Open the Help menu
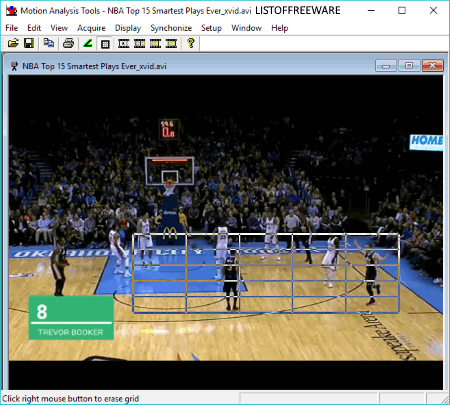This screenshot has width=450, height=405. (x=280, y=28)
